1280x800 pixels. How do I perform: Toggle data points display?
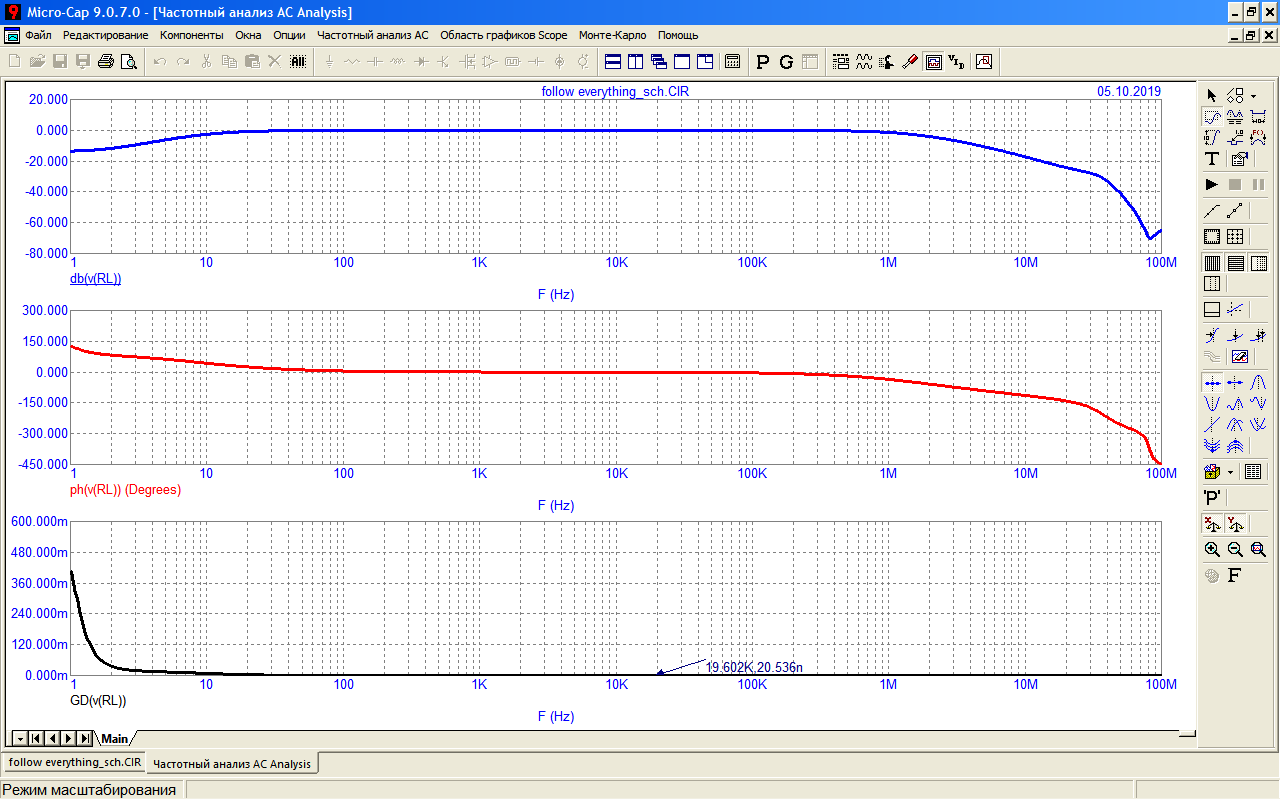click(x=1235, y=211)
